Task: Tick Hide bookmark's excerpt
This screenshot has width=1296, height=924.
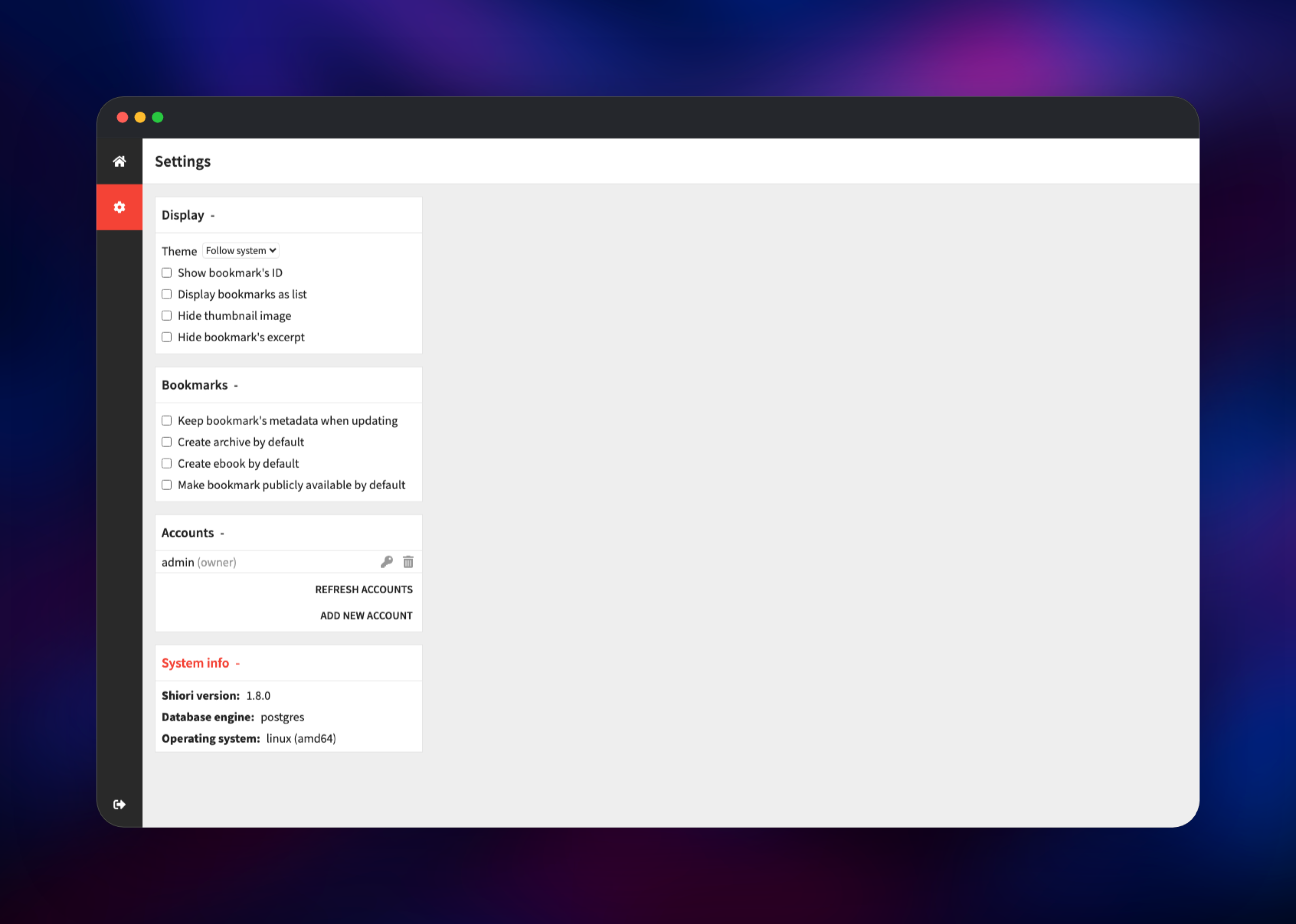Action: (x=167, y=337)
